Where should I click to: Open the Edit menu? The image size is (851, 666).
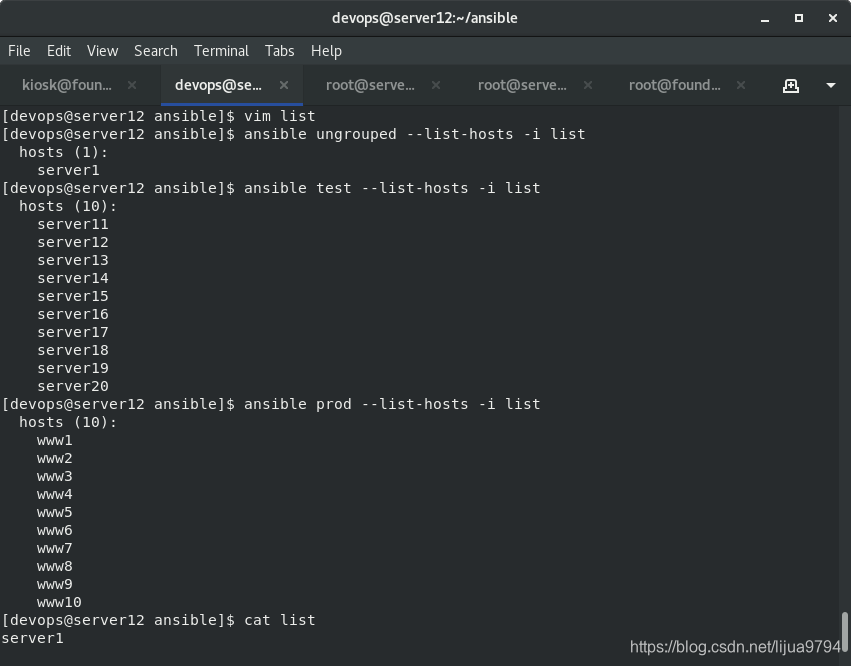(59, 51)
